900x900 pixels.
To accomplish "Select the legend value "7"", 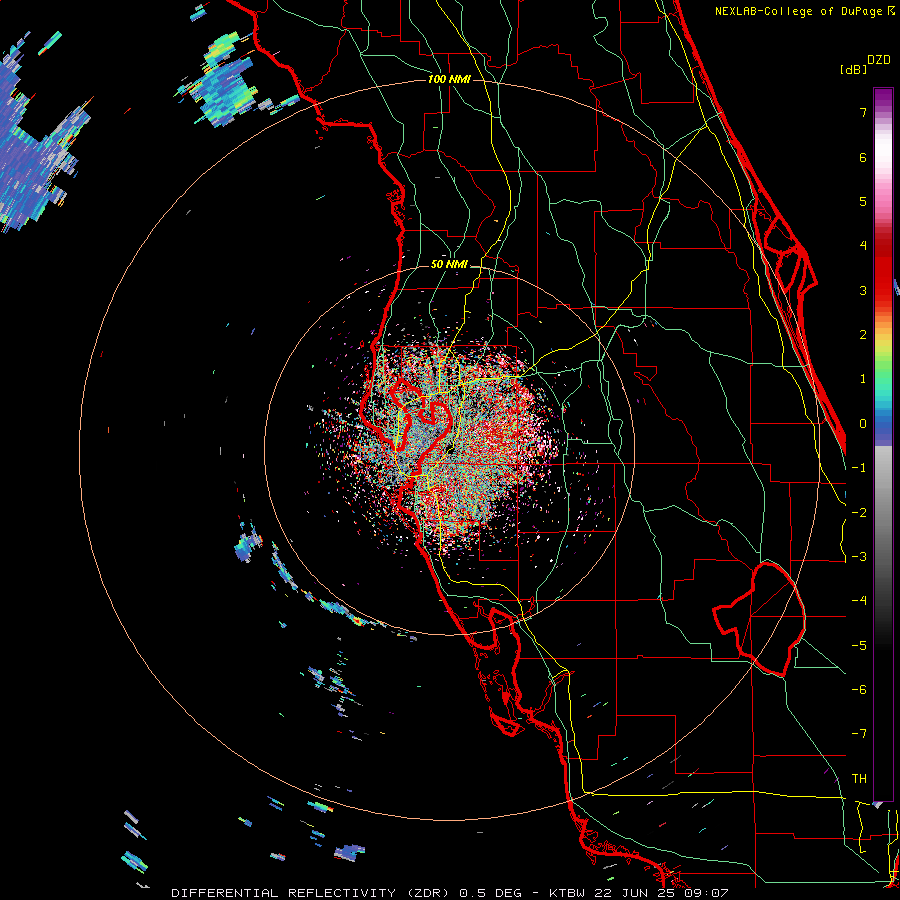I will tap(863, 112).
